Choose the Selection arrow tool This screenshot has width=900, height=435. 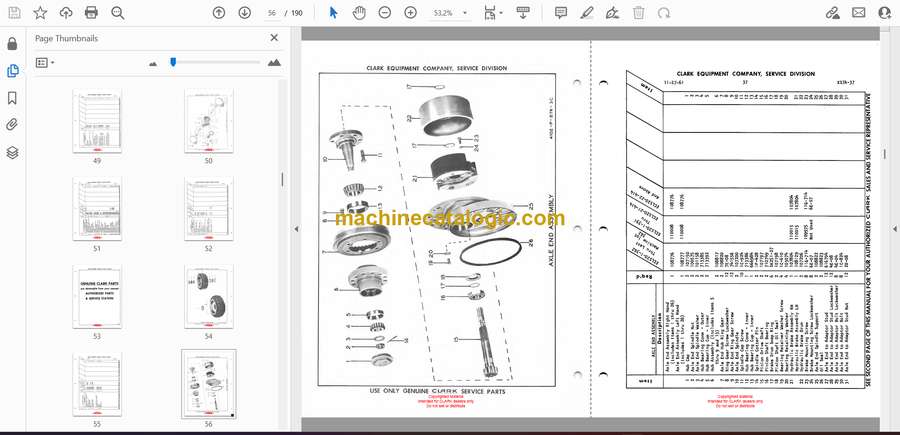point(333,13)
